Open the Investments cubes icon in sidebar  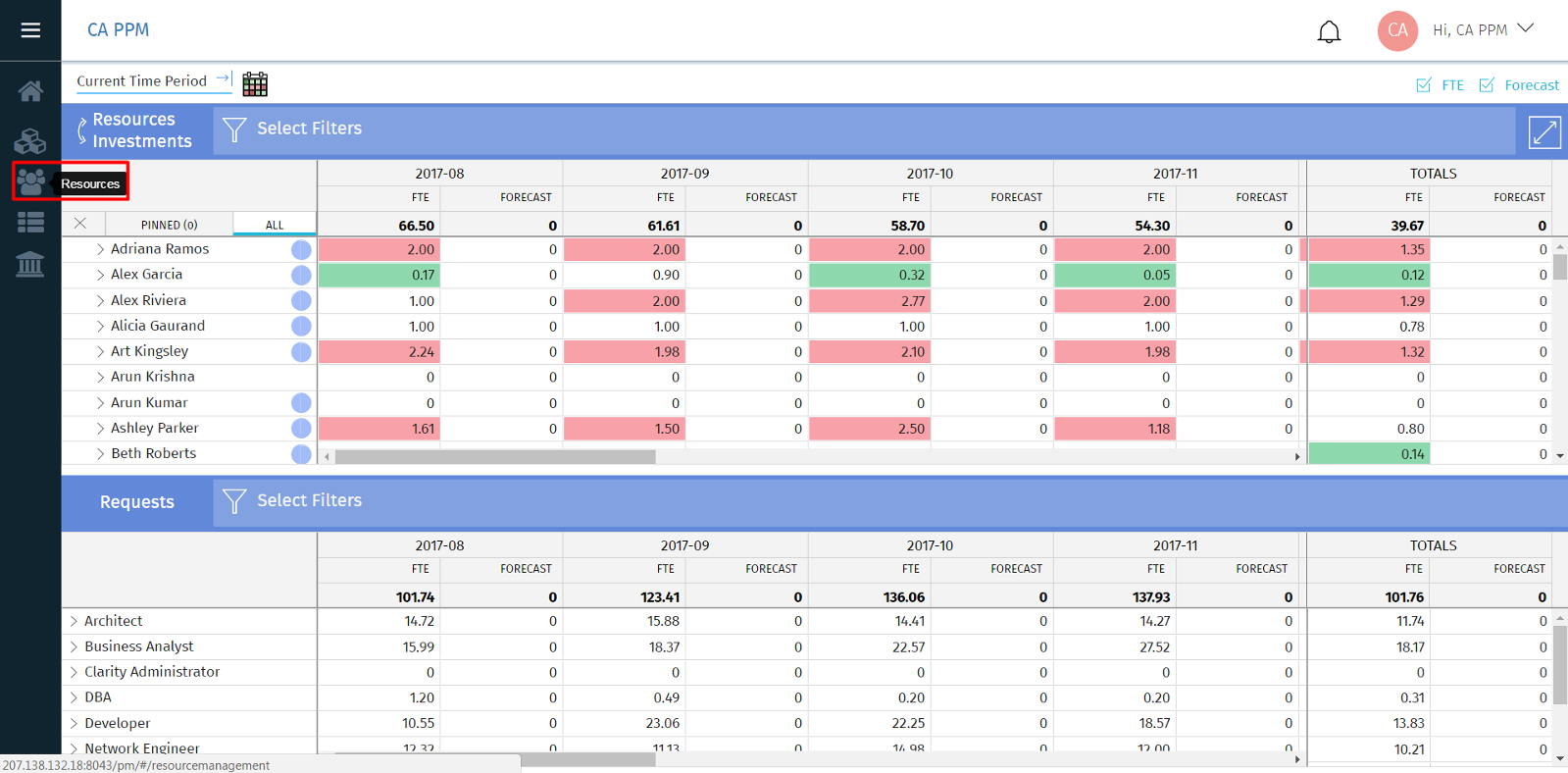[30, 141]
